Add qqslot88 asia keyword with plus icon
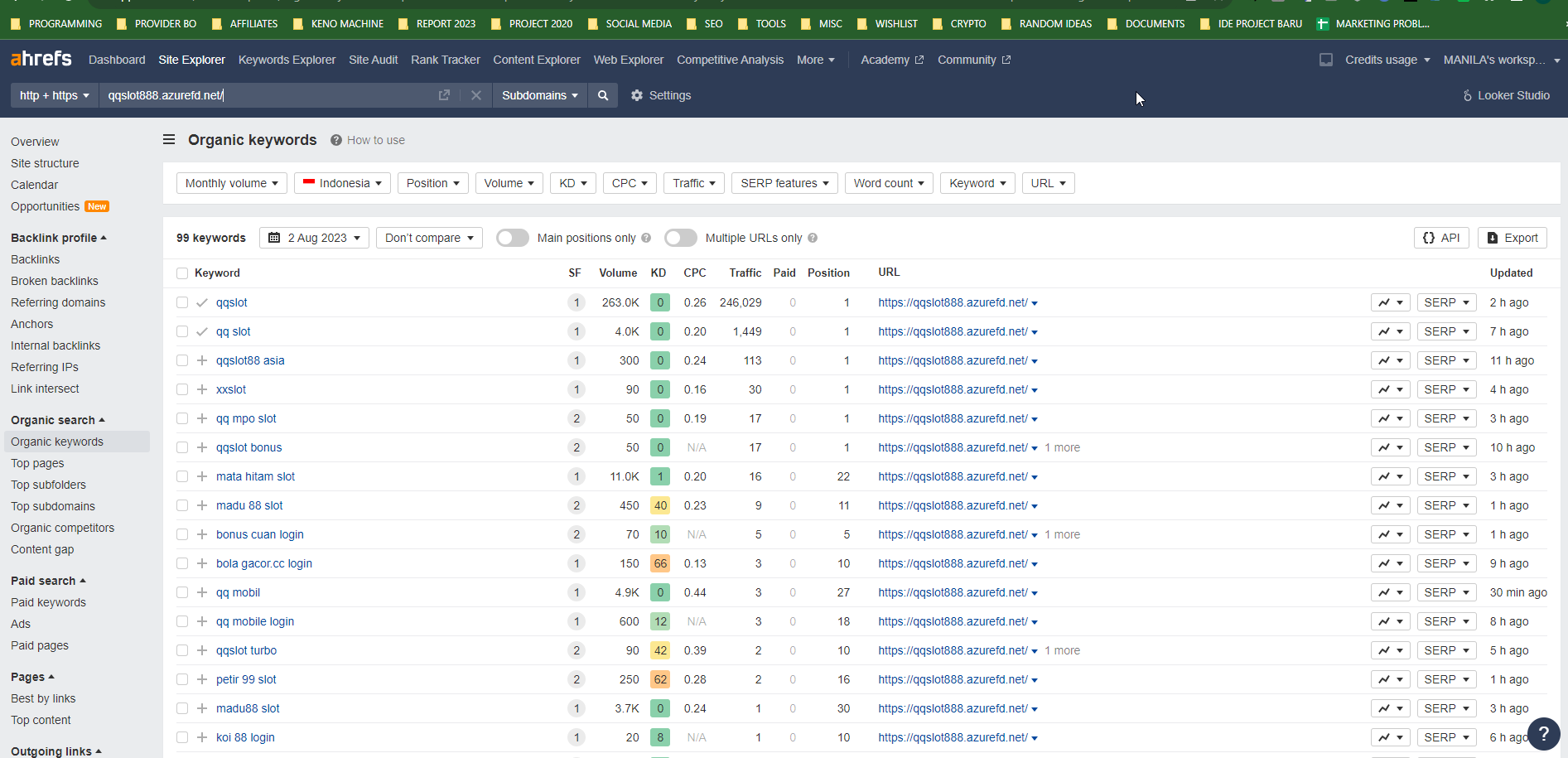 click(x=202, y=360)
